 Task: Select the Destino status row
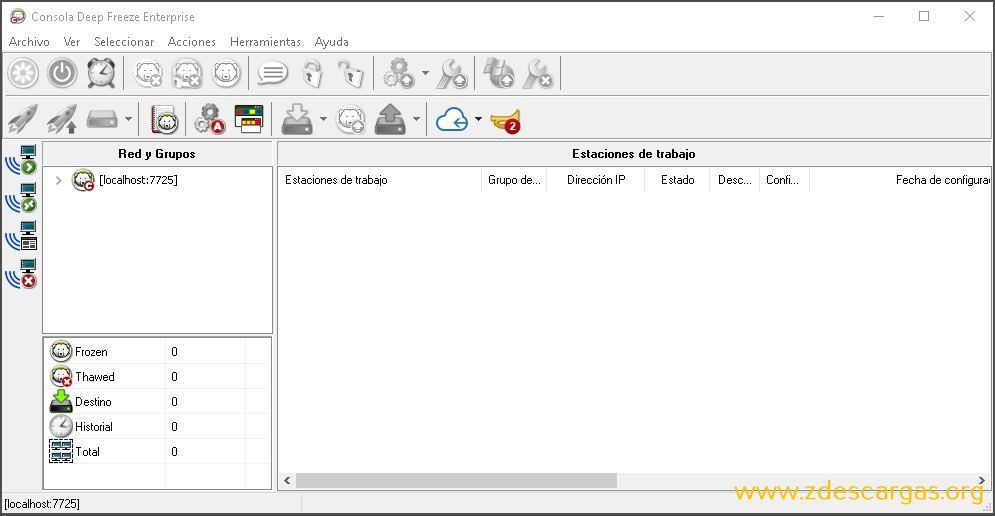159,402
